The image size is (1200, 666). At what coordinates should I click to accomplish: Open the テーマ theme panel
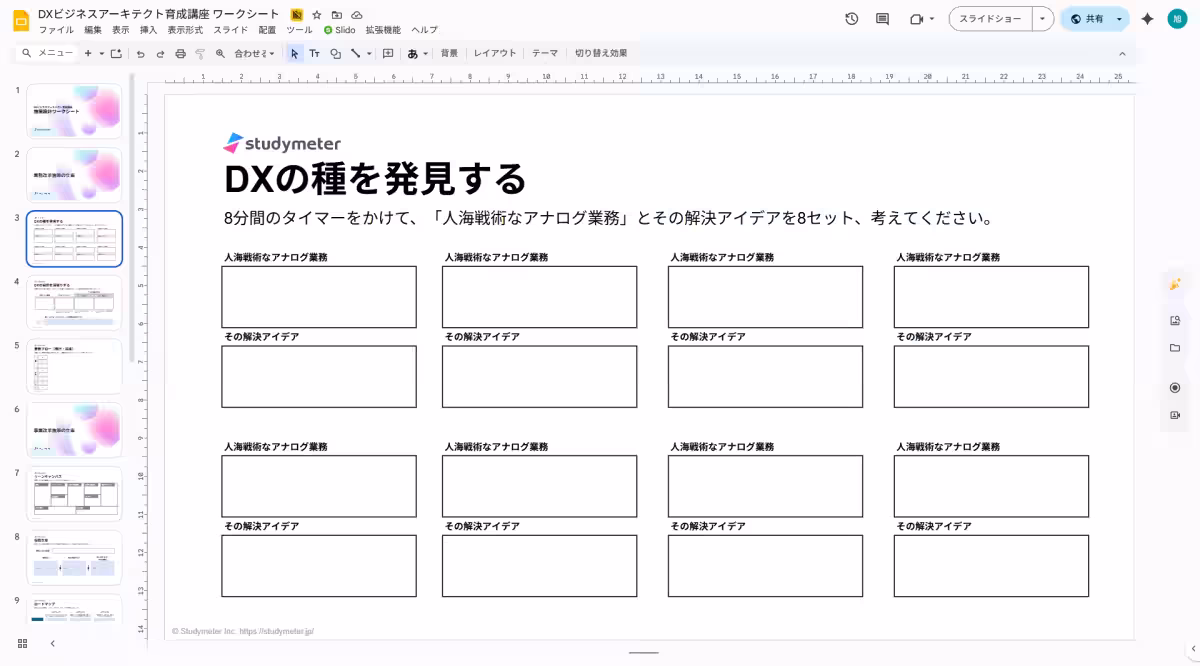[545, 53]
